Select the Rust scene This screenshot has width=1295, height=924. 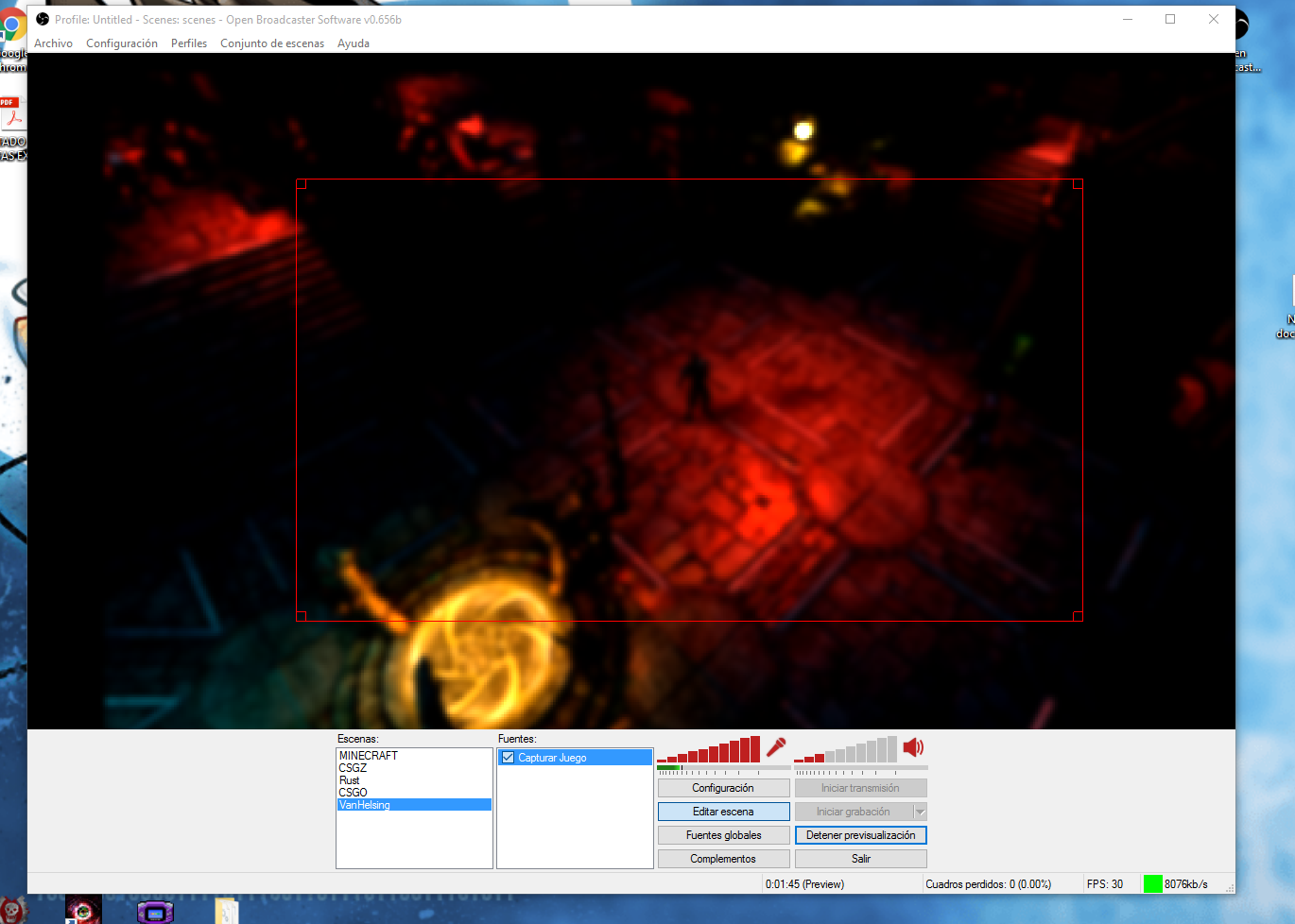(x=414, y=780)
